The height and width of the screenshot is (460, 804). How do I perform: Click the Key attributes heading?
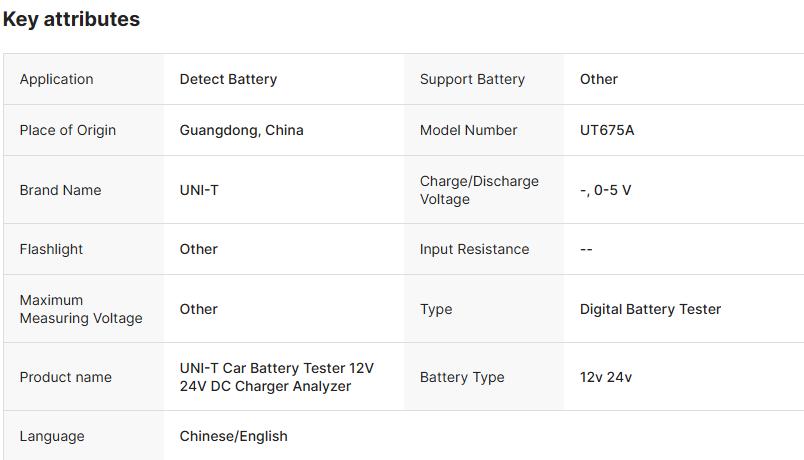[72, 19]
